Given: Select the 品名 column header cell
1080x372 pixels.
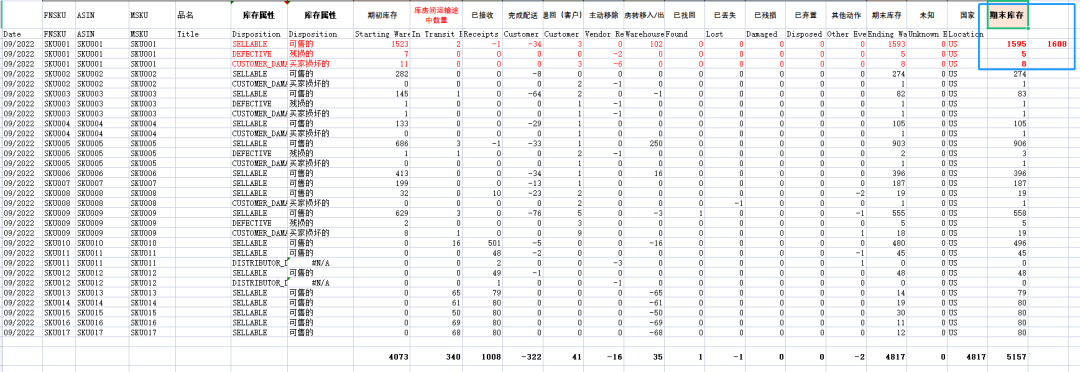Looking at the screenshot, I should [203, 14].
